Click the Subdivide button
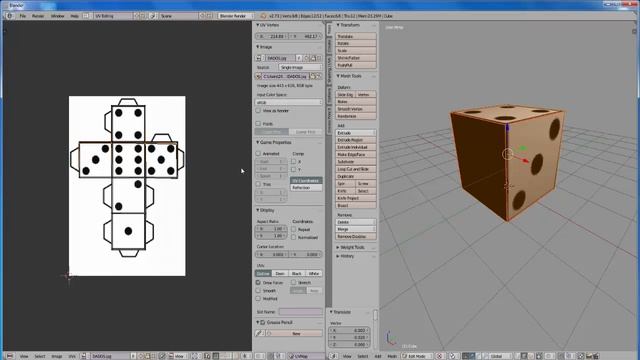 (356, 162)
